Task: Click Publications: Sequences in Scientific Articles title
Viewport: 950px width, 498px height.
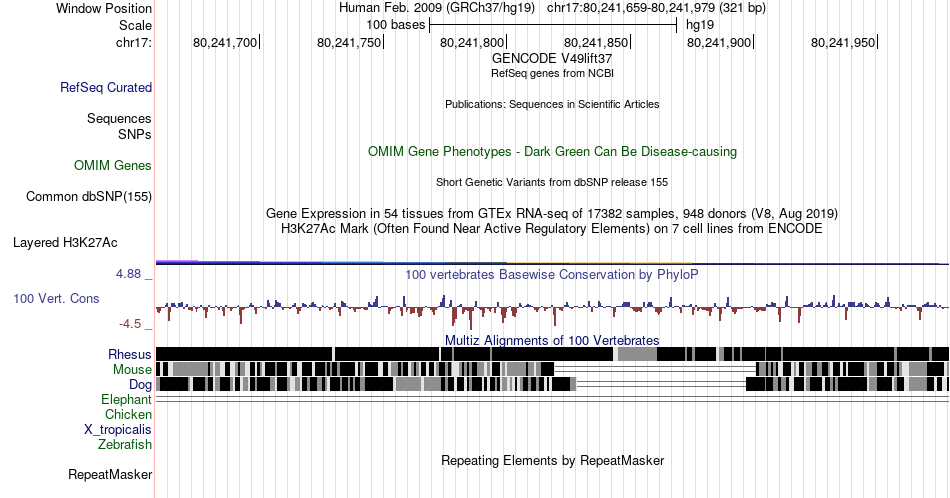Action: click(x=552, y=104)
